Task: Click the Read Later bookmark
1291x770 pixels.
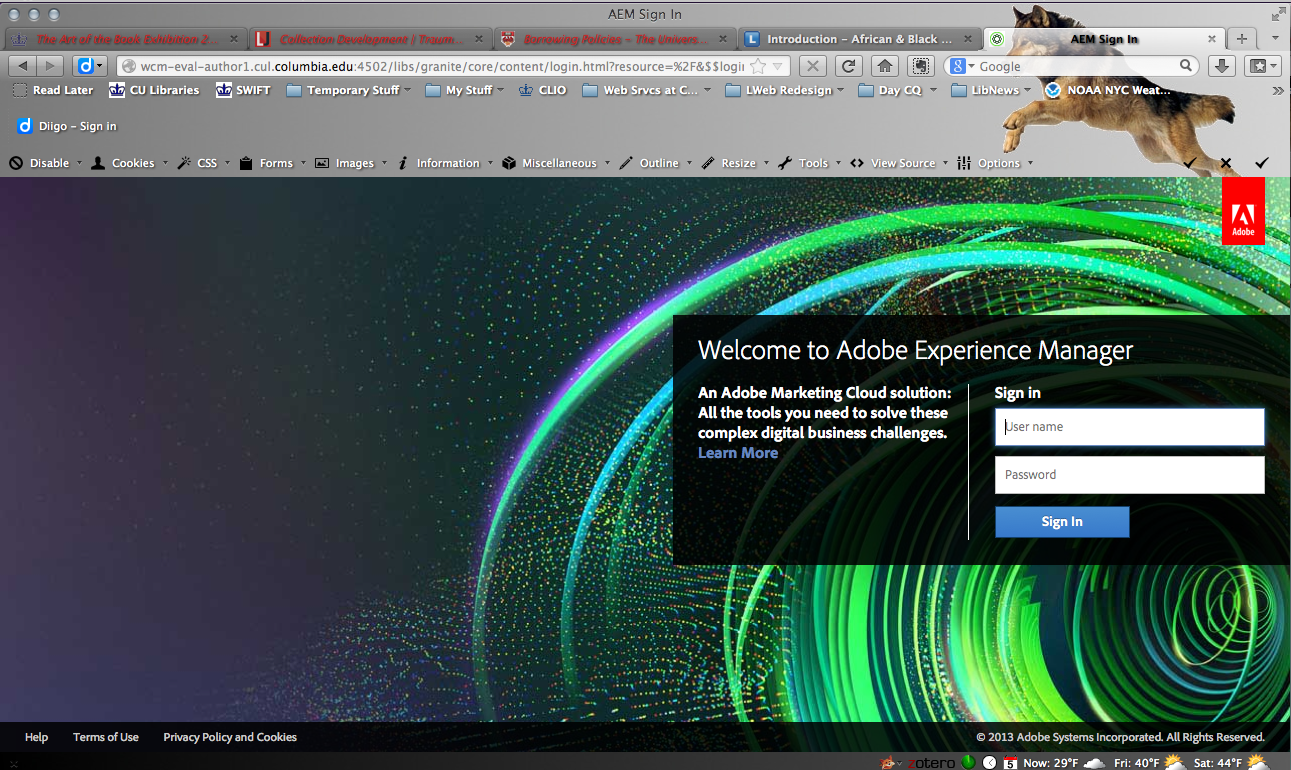Action: pyautogui.click(x=53, y=90)
